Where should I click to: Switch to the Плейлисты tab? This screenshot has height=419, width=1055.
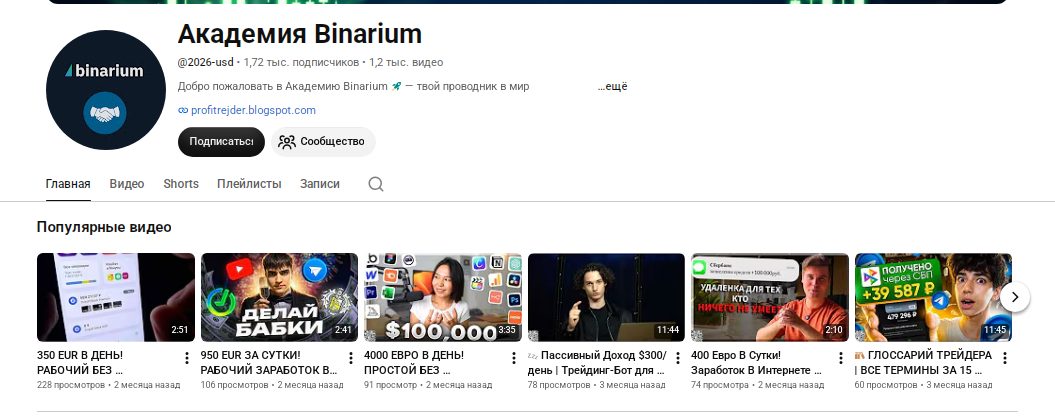(249, 184)
